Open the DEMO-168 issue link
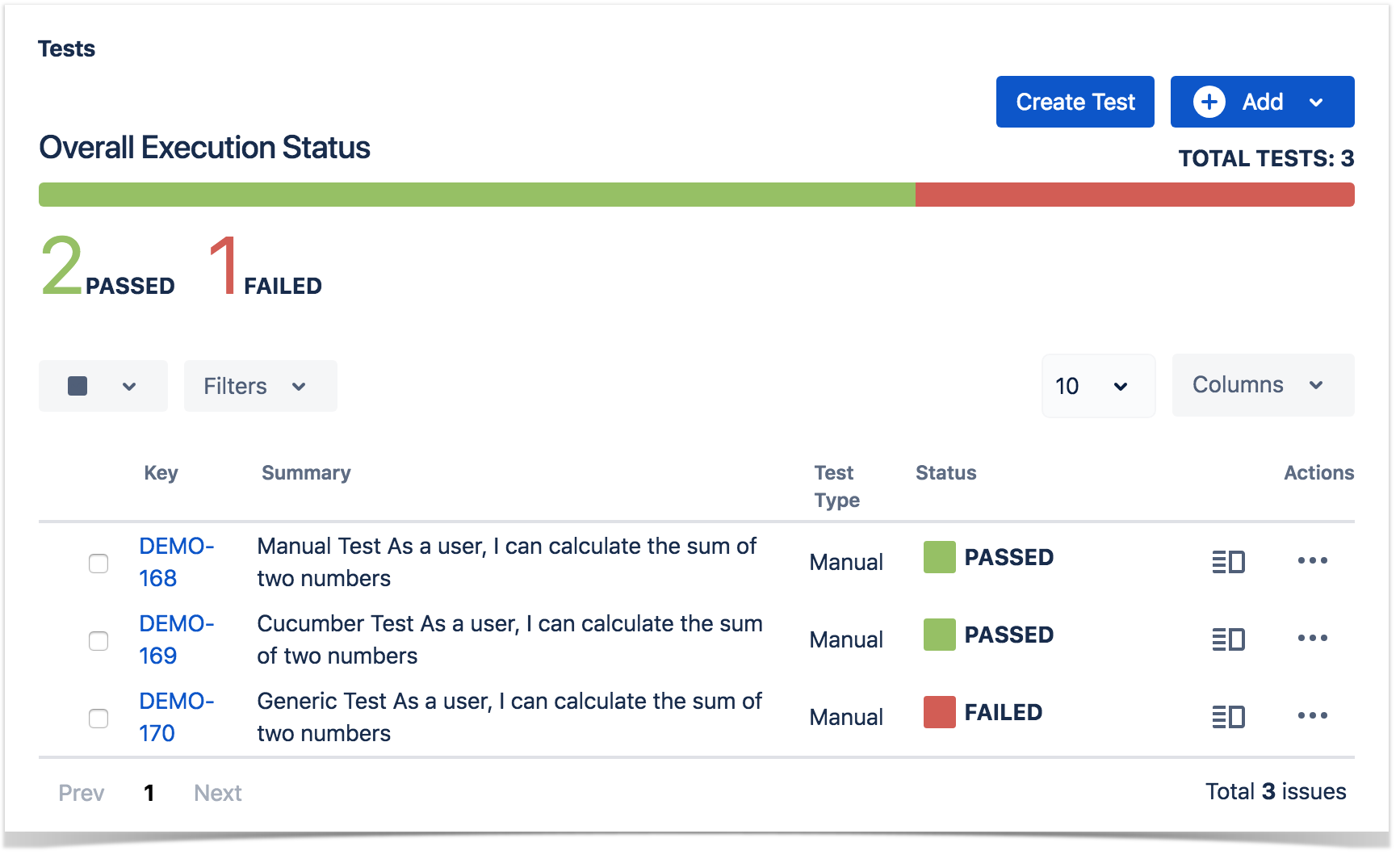The height and width of the screenshot is (855, 1400). 176,562
